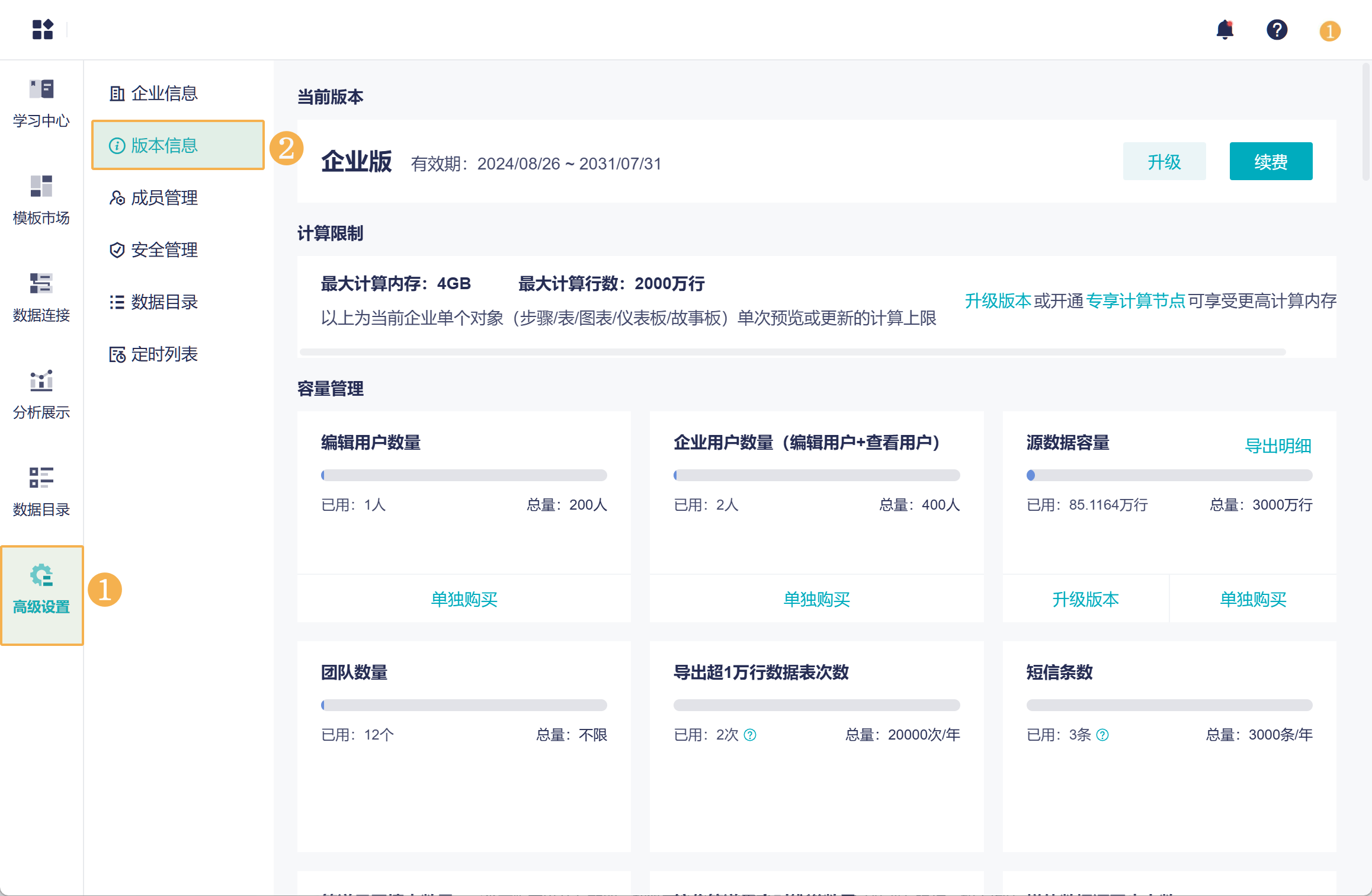
Task: Click 专享计算节点 link
Action: pos(1135,301)
